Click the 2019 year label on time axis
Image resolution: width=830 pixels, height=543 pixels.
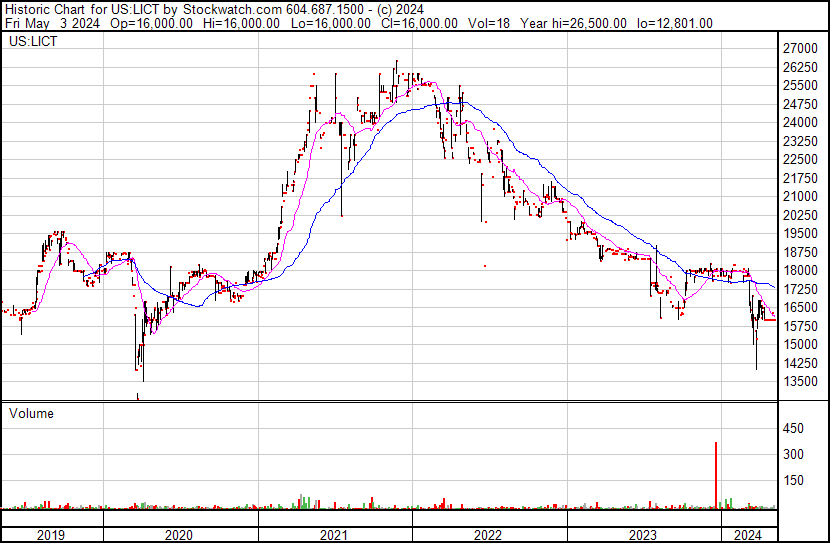(x=51, y=535)
